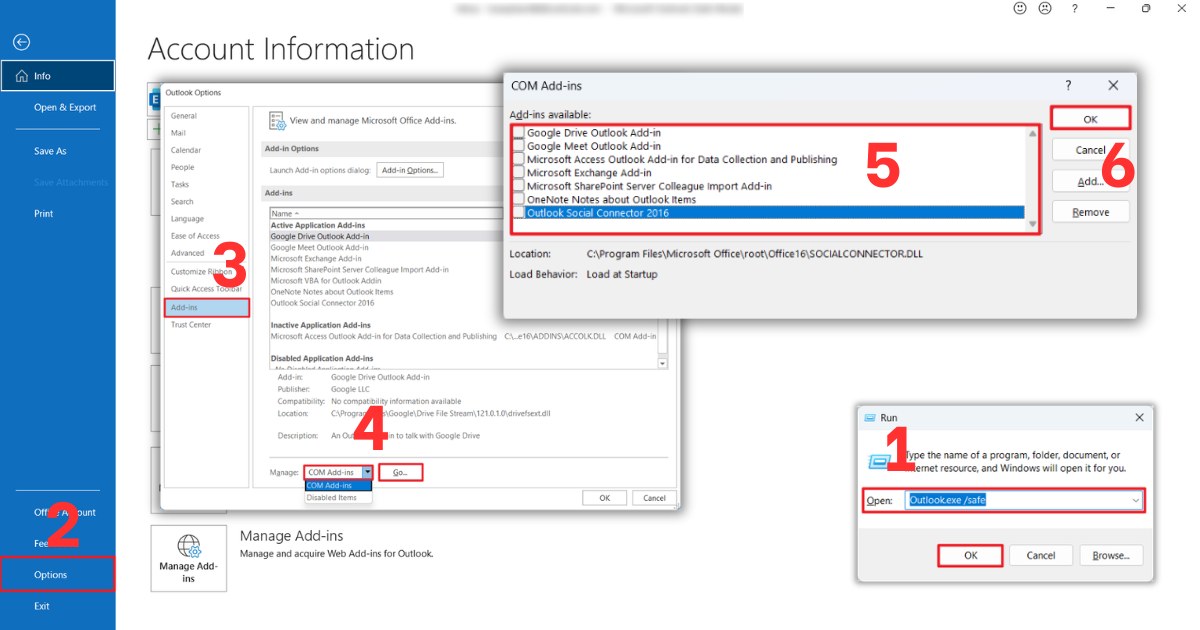The image size is (1200, 630).
Task: Restore down the Outlook main window
Action: point(1146,8)
